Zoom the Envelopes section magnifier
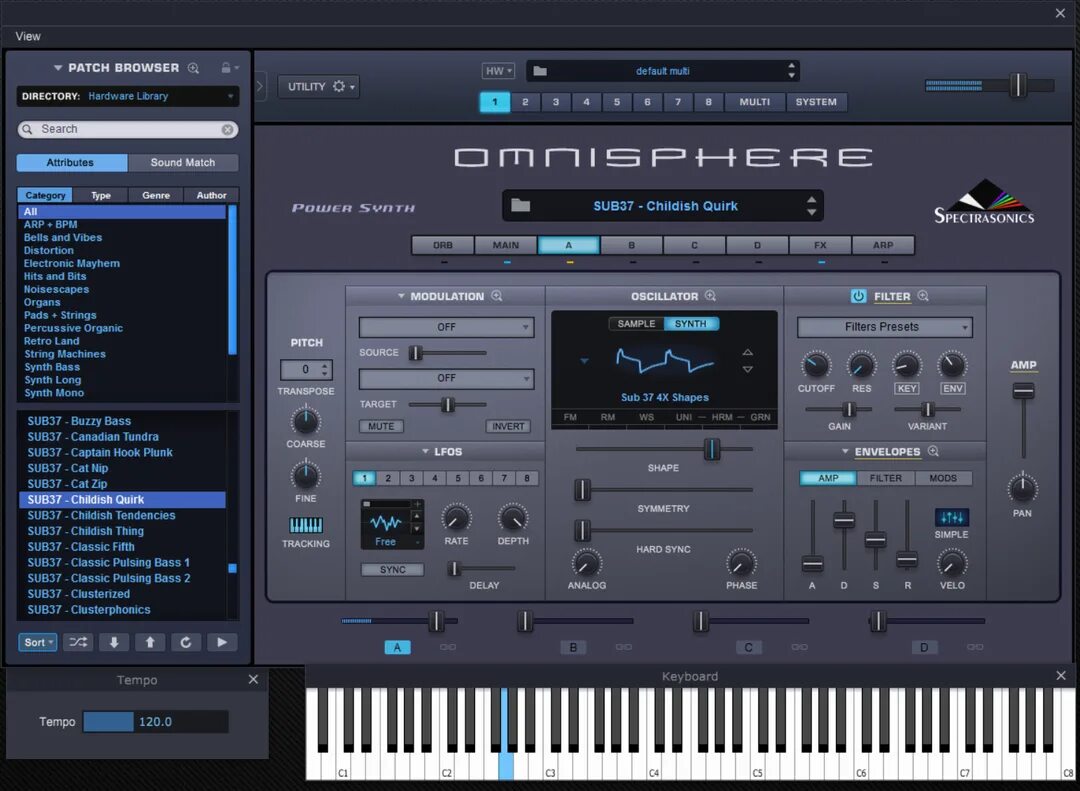The width and height of the screenshot is (1080, 791). pyautogui.click(x=933, y=451)
